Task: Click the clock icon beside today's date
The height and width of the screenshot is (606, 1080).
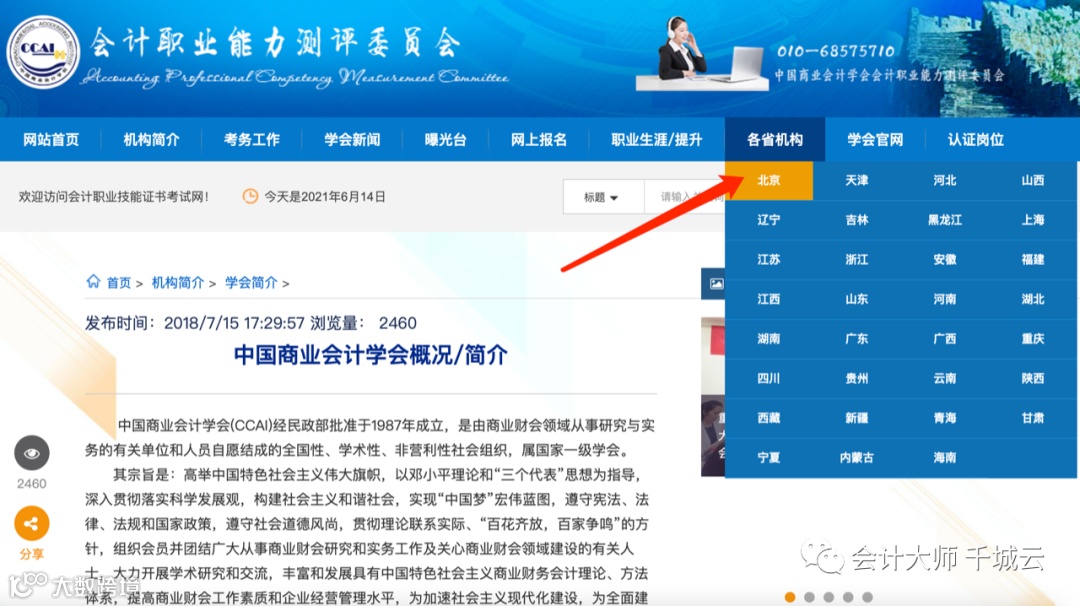Action: click(x=250, y=196)
